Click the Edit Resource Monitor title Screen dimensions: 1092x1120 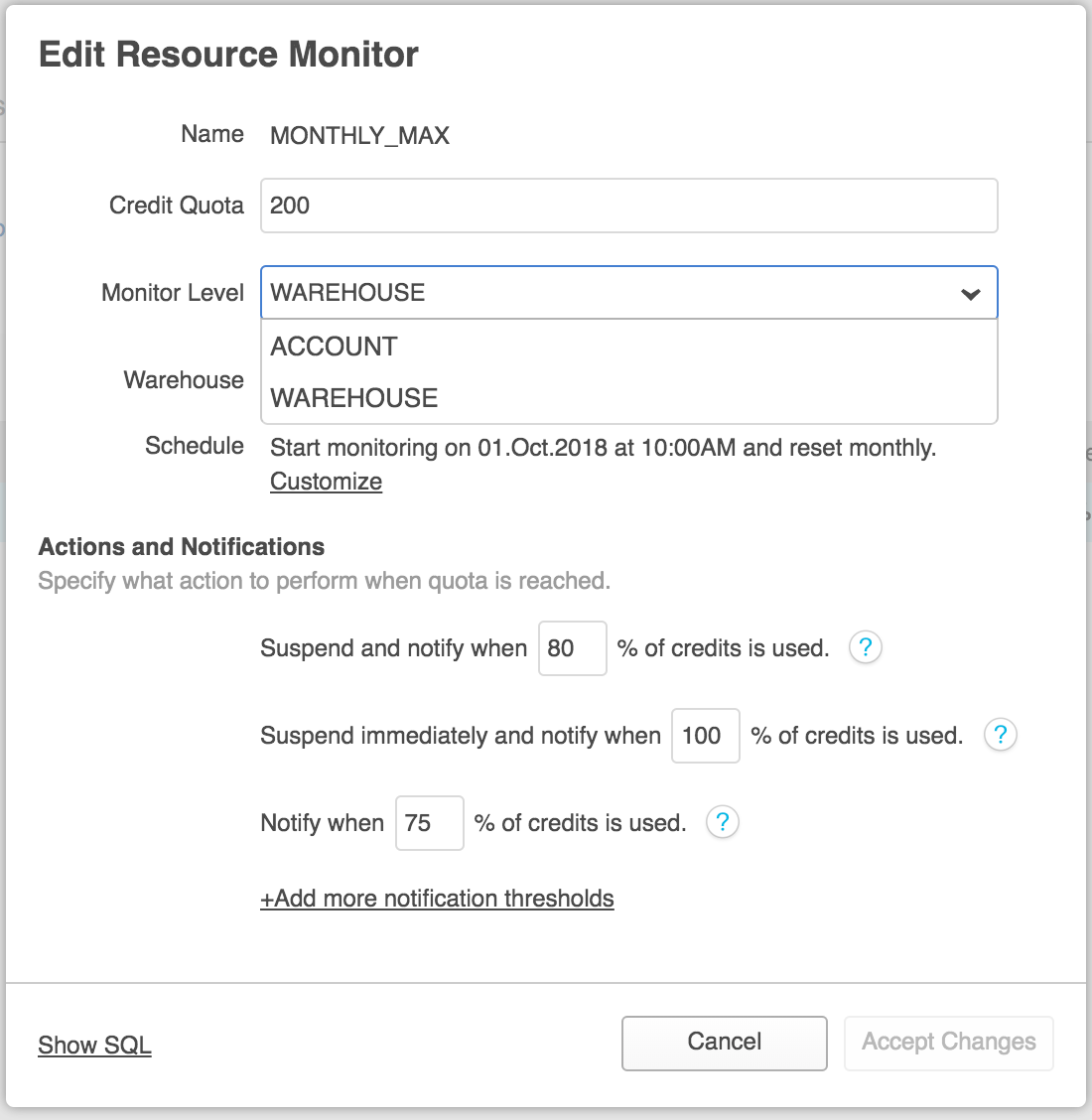[228, 55]
